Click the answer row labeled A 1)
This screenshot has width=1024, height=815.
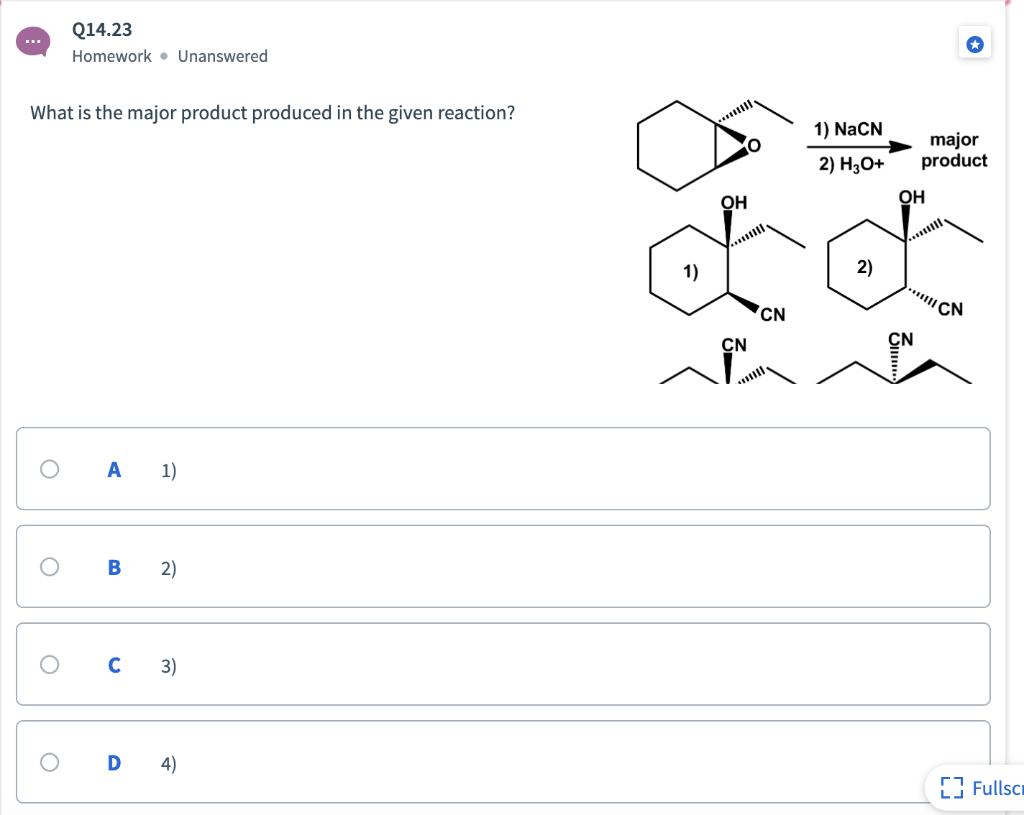[500, 468]
